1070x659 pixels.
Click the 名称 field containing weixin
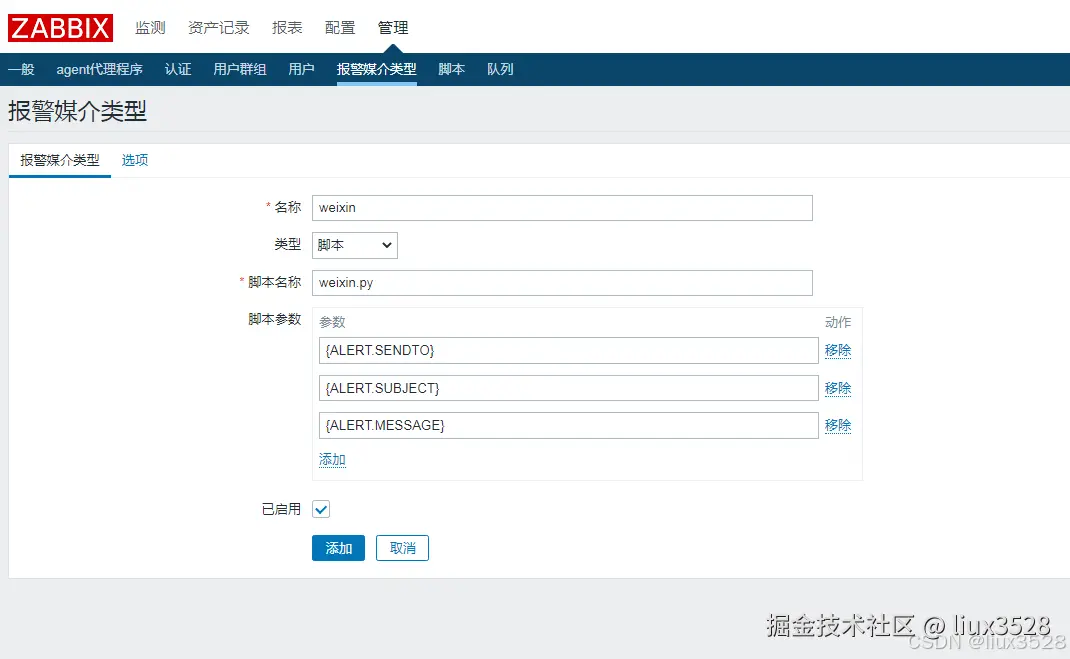562,208
